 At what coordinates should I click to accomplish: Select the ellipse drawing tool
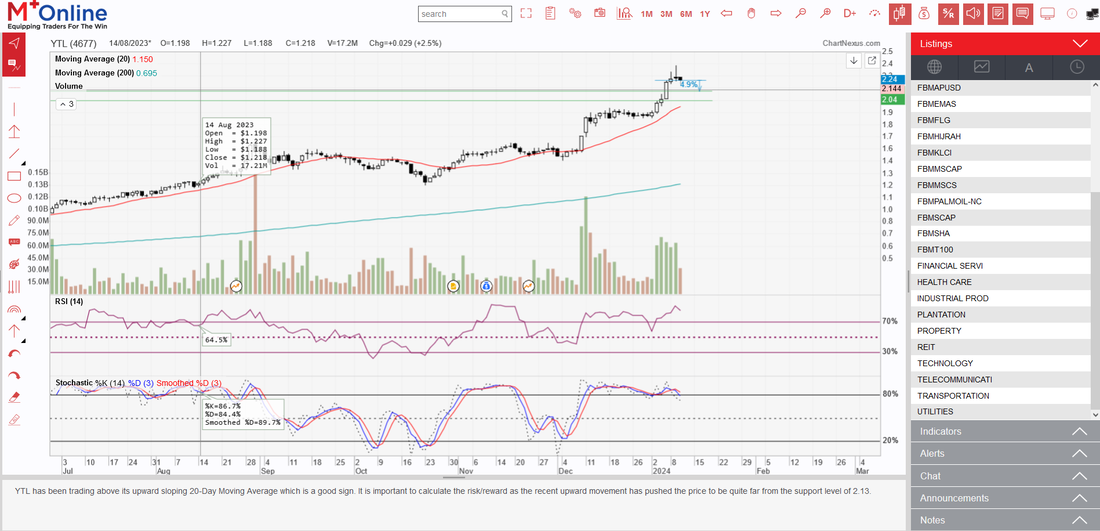[13, 198]
